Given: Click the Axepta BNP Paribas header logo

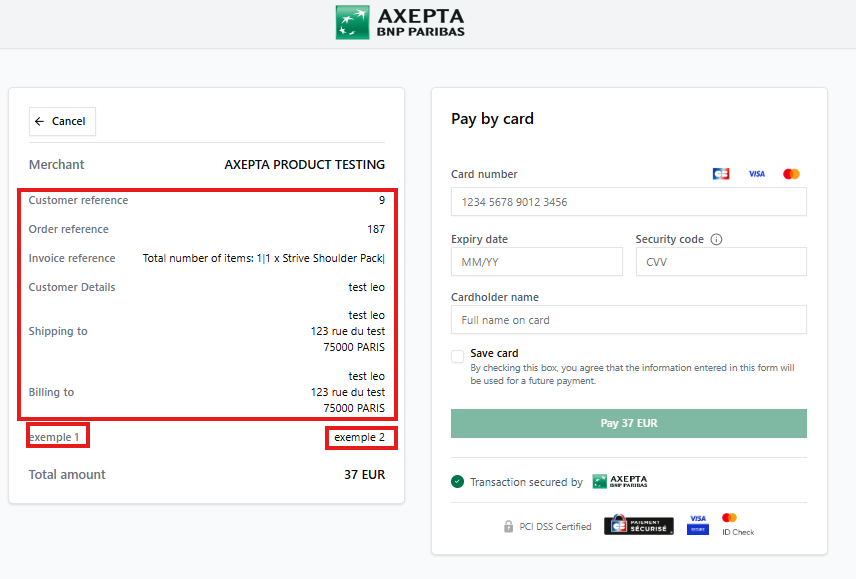Looking at the screenshot, I should (400, 22).
